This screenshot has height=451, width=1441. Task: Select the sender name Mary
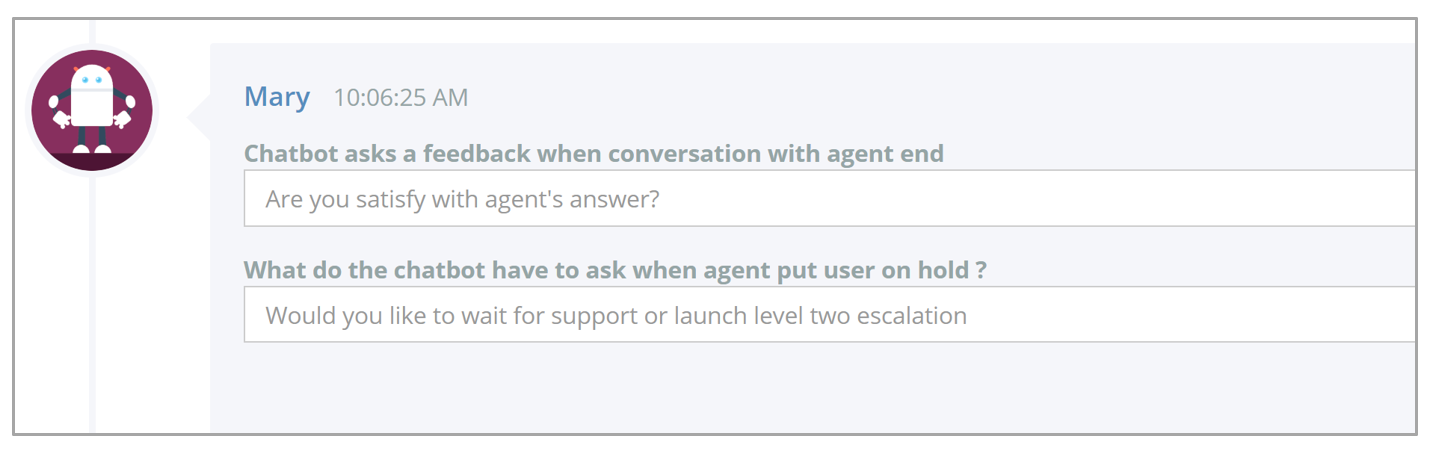pos(277,97)
